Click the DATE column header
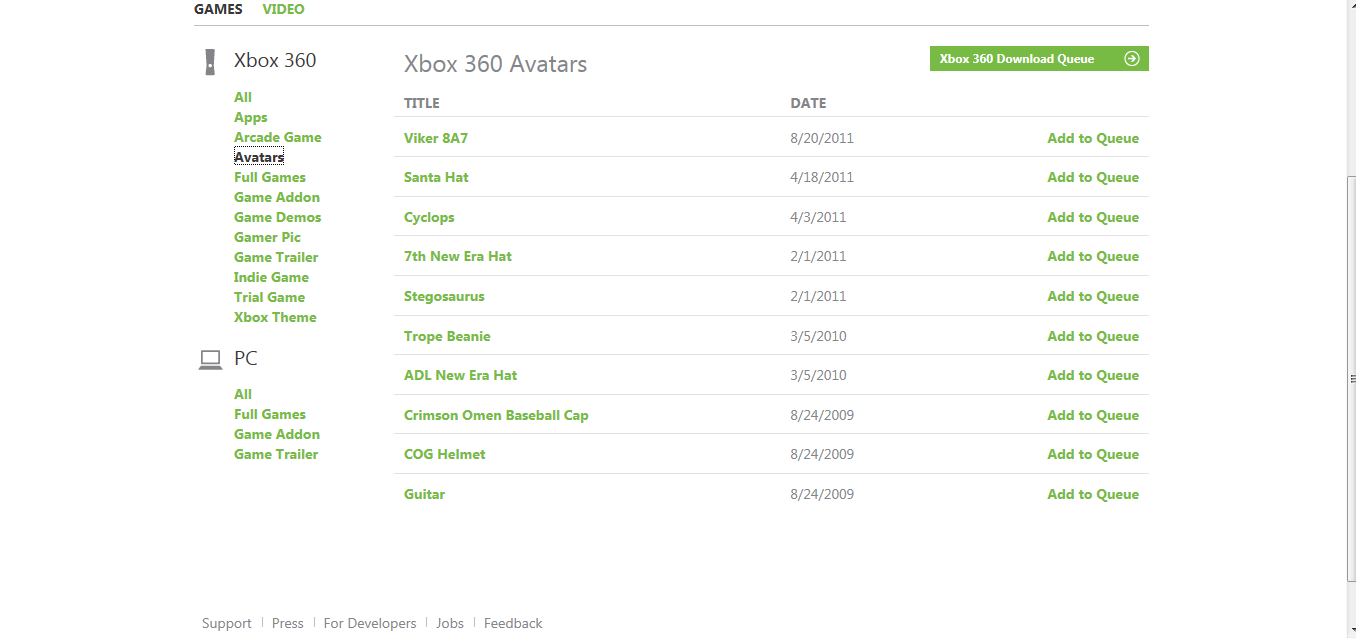 (808, 103)
